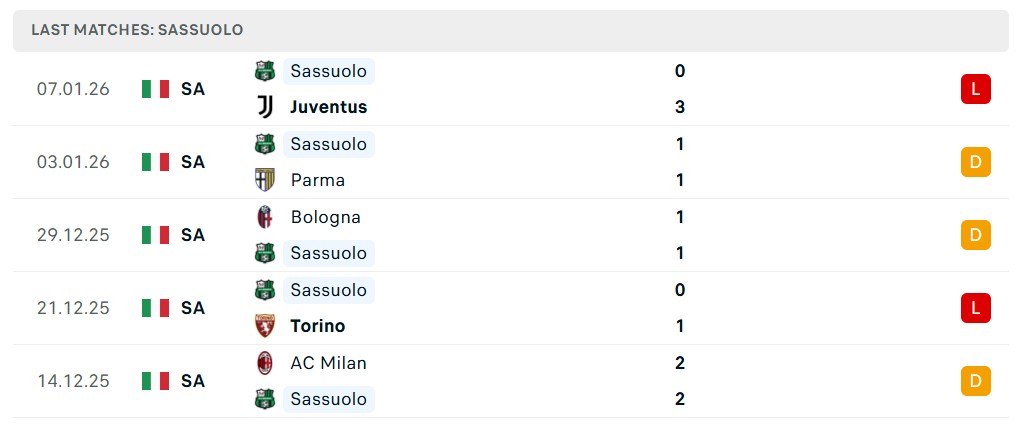Open the Juventus team link
Screen dimensions: 1018x426
[328, 107]
